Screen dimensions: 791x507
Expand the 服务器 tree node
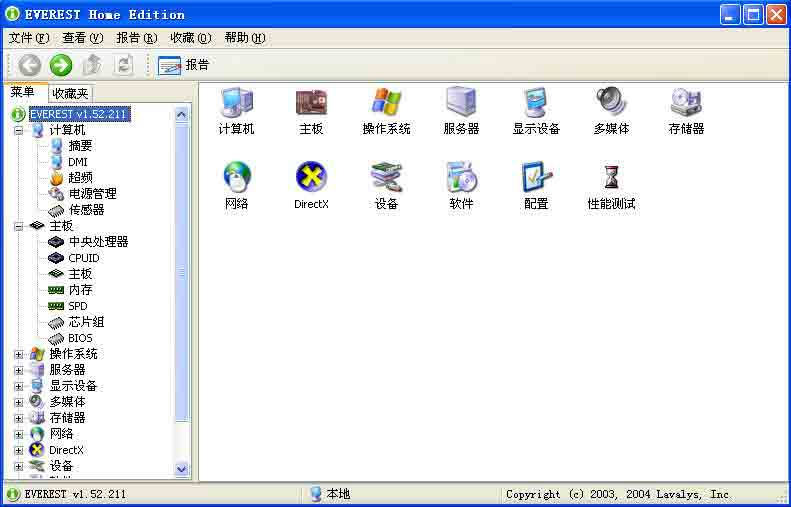[x=19, y=371]
